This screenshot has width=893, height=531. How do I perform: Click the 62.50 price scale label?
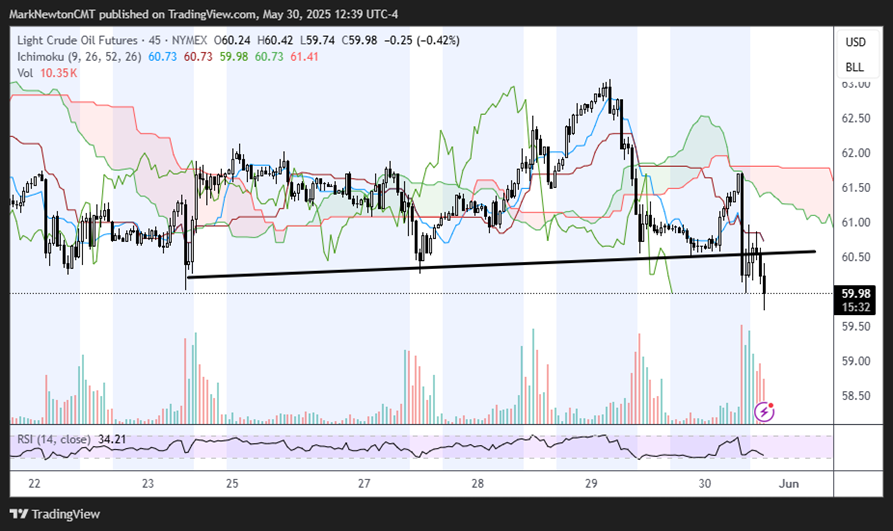coord(856,119)
